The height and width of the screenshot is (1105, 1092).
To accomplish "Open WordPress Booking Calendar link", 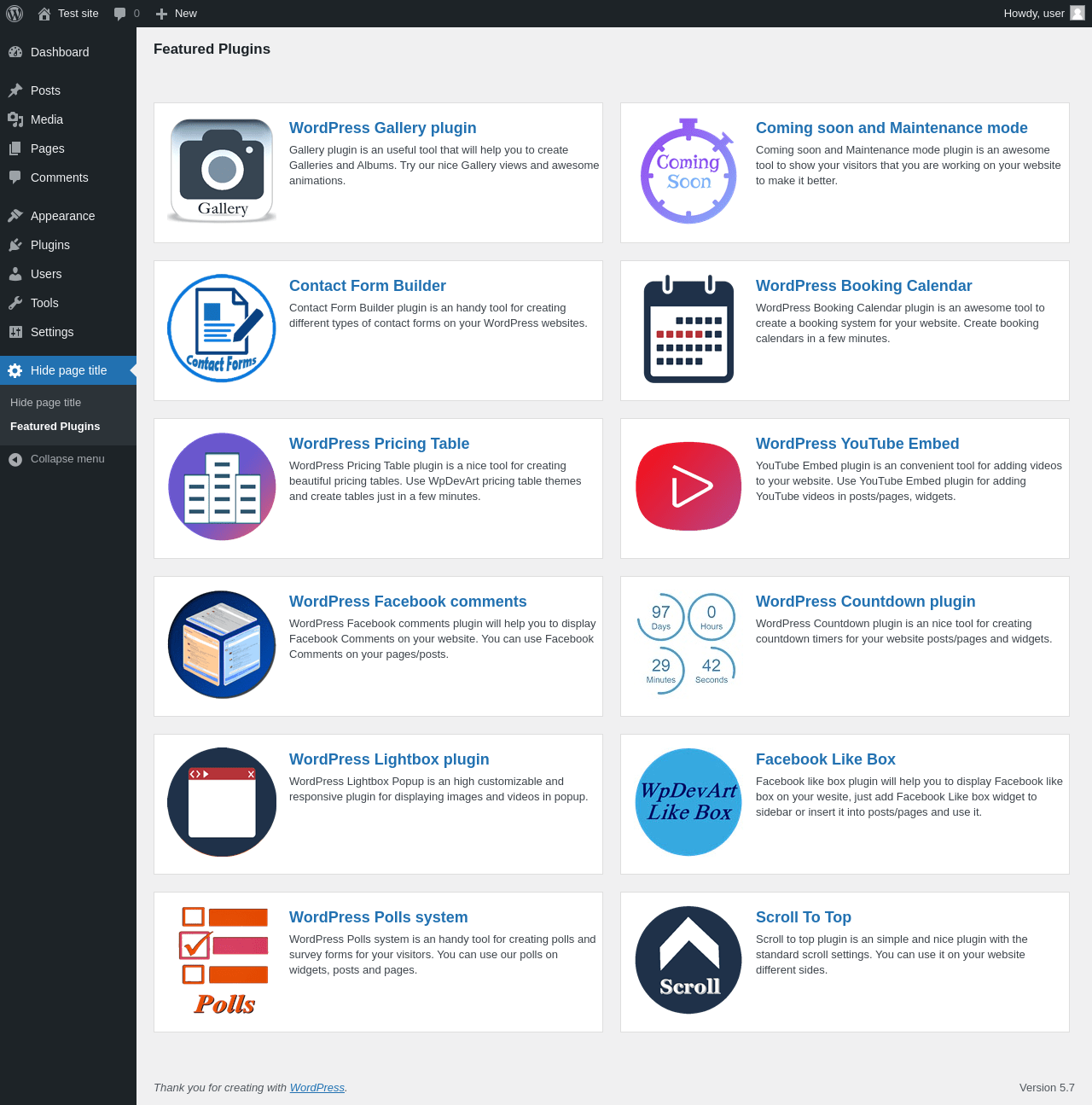I will [864, 286].
